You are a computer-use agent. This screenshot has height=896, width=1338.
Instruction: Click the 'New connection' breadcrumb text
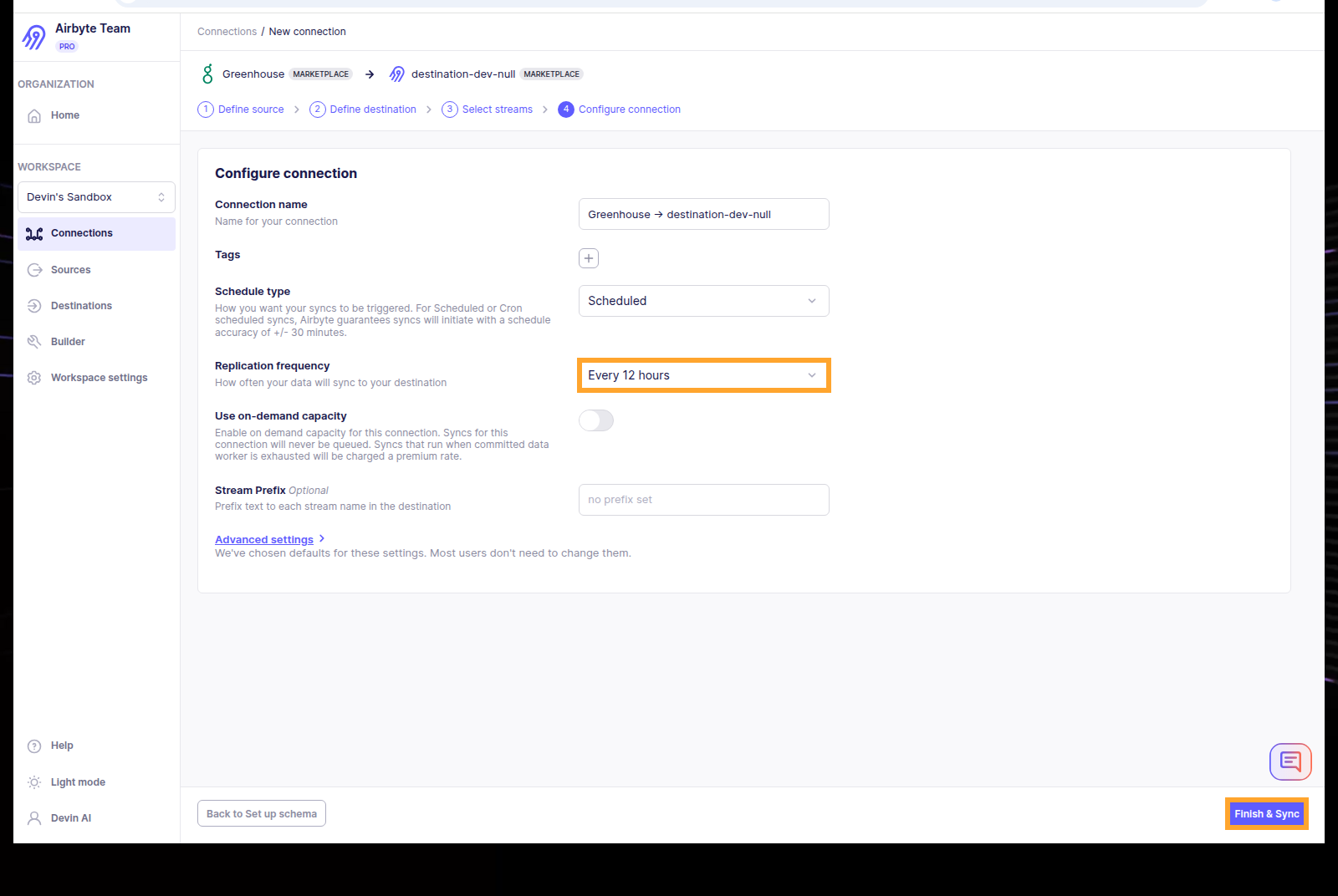coord(308,32)
